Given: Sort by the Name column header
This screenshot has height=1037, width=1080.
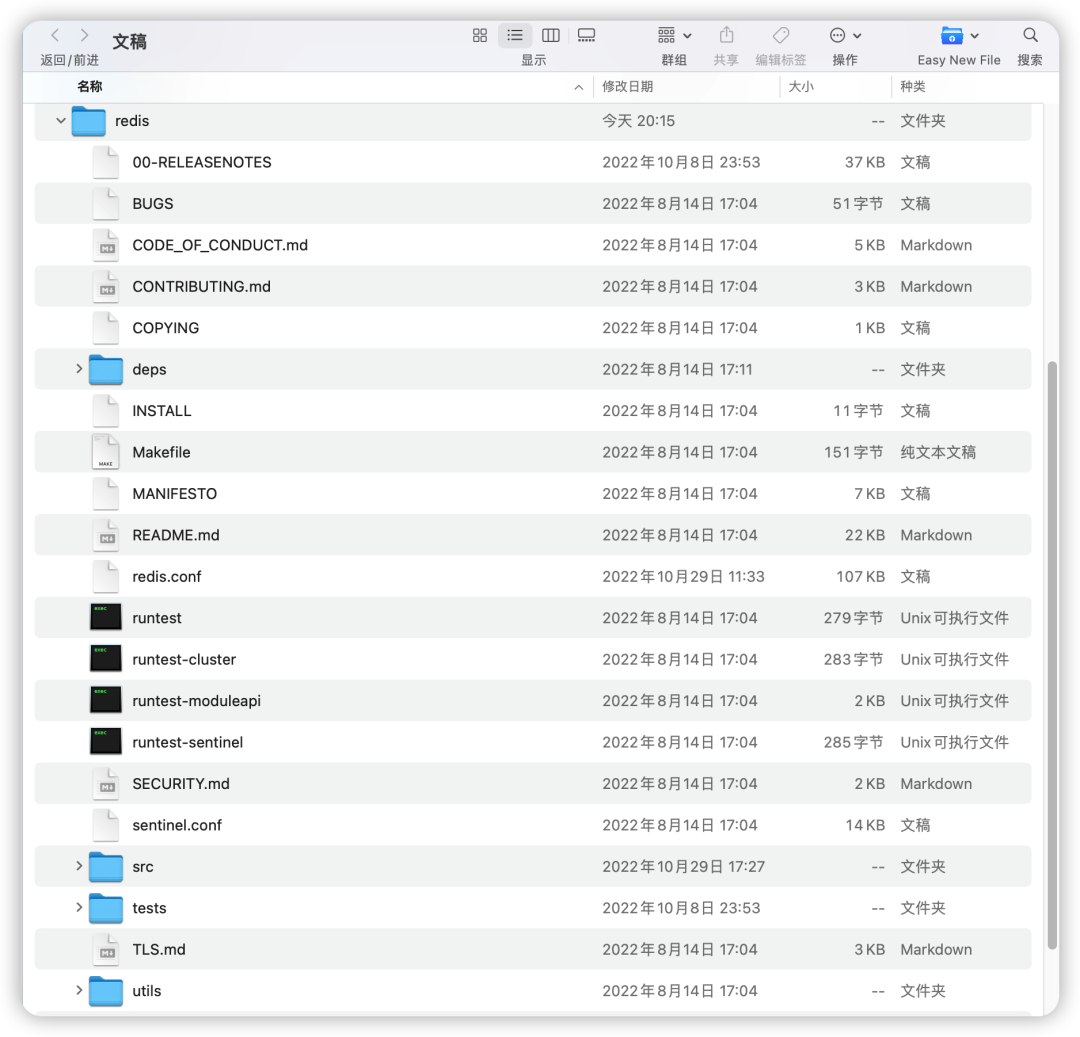Looking at the screenshot, I should pyautogui.click(x=90, y=87).
